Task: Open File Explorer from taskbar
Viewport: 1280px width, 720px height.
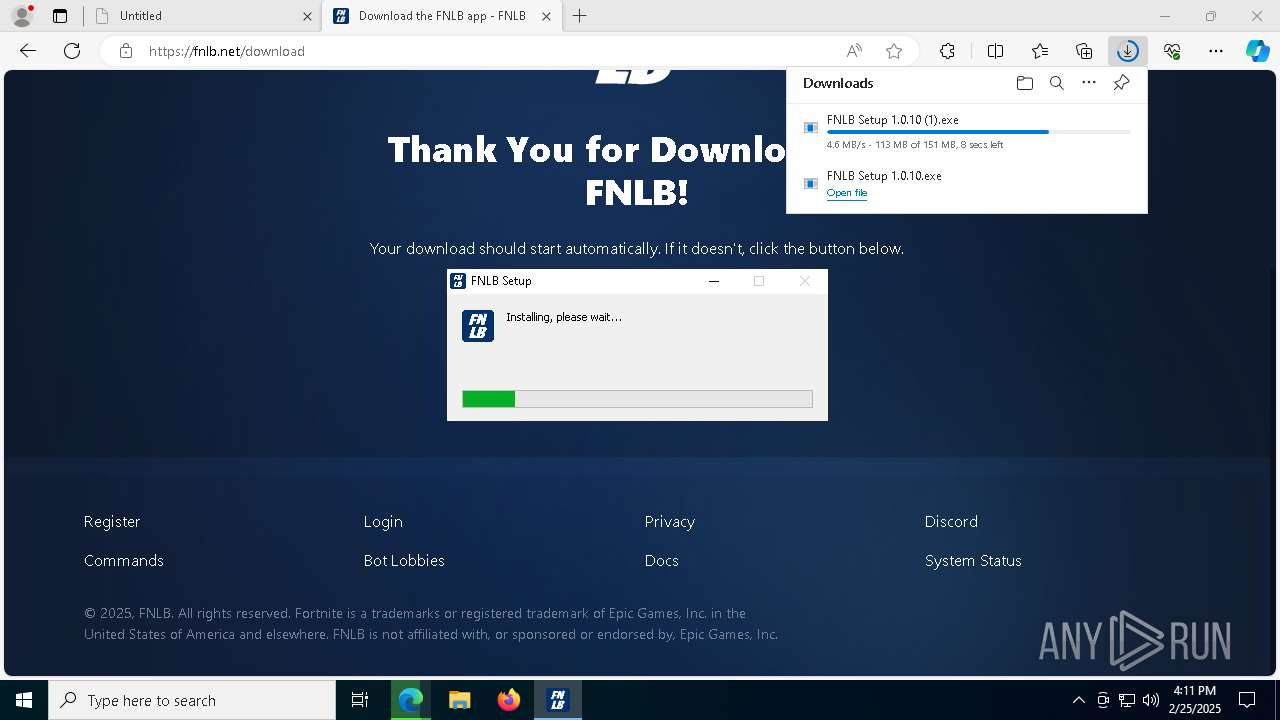Action: (x=459, y=700)
